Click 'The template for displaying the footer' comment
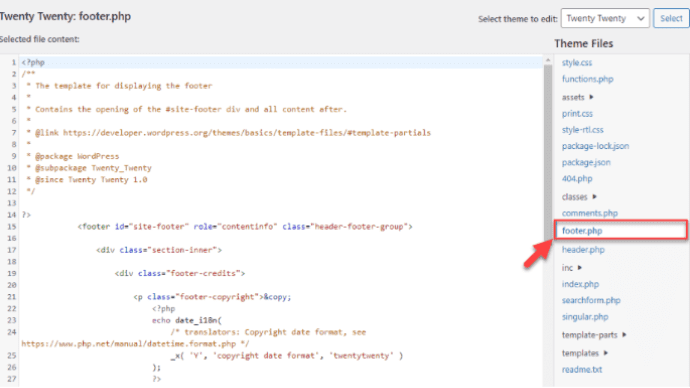This screenshot has height=388, width=690. tap(119, 86)
